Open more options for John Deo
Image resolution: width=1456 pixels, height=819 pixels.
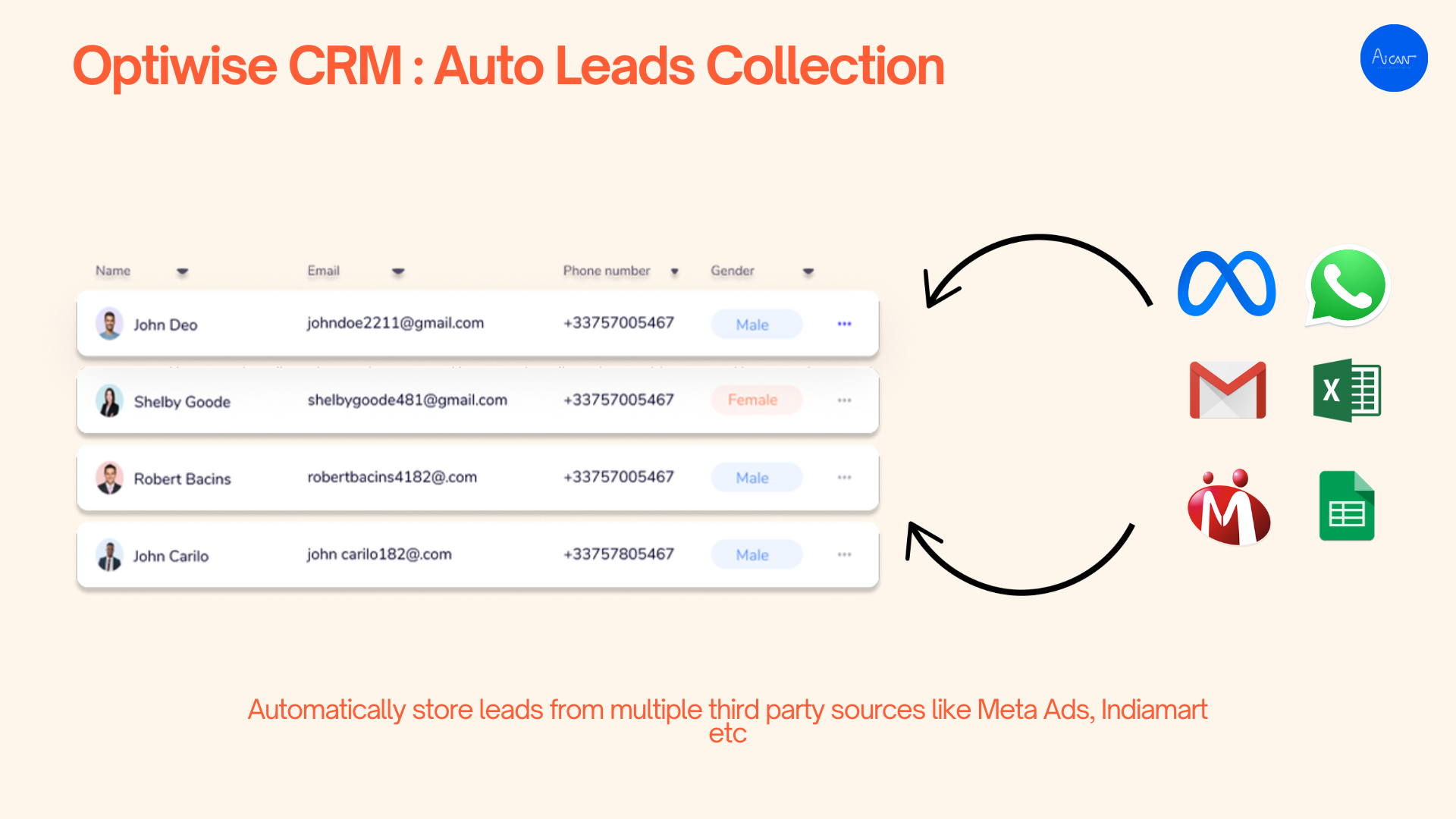[844, 324]
